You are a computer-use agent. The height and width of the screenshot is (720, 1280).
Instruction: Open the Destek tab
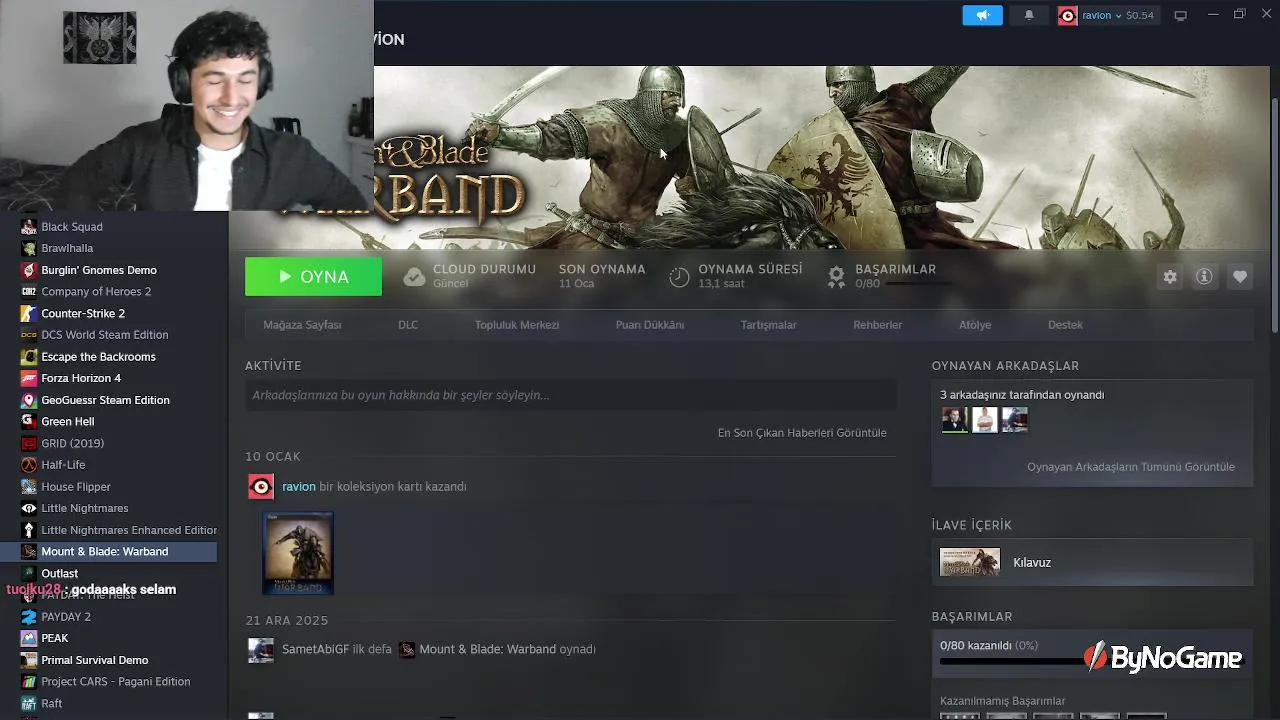pyautogui.click(x=1065, y=325)
